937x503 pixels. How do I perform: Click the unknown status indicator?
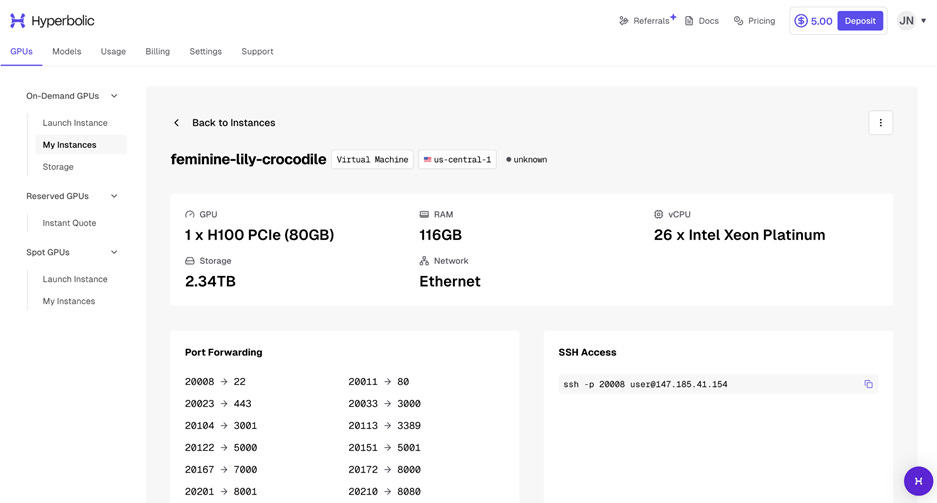pos(526,160)
